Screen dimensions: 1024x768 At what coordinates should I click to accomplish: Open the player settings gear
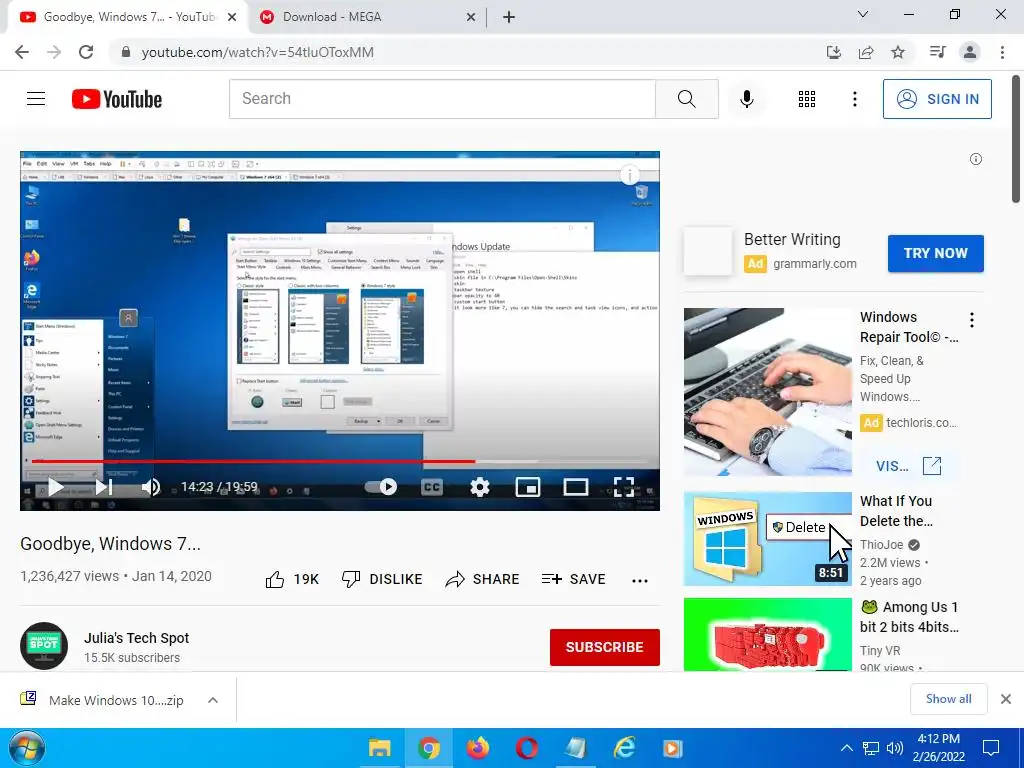coord(480,487)
